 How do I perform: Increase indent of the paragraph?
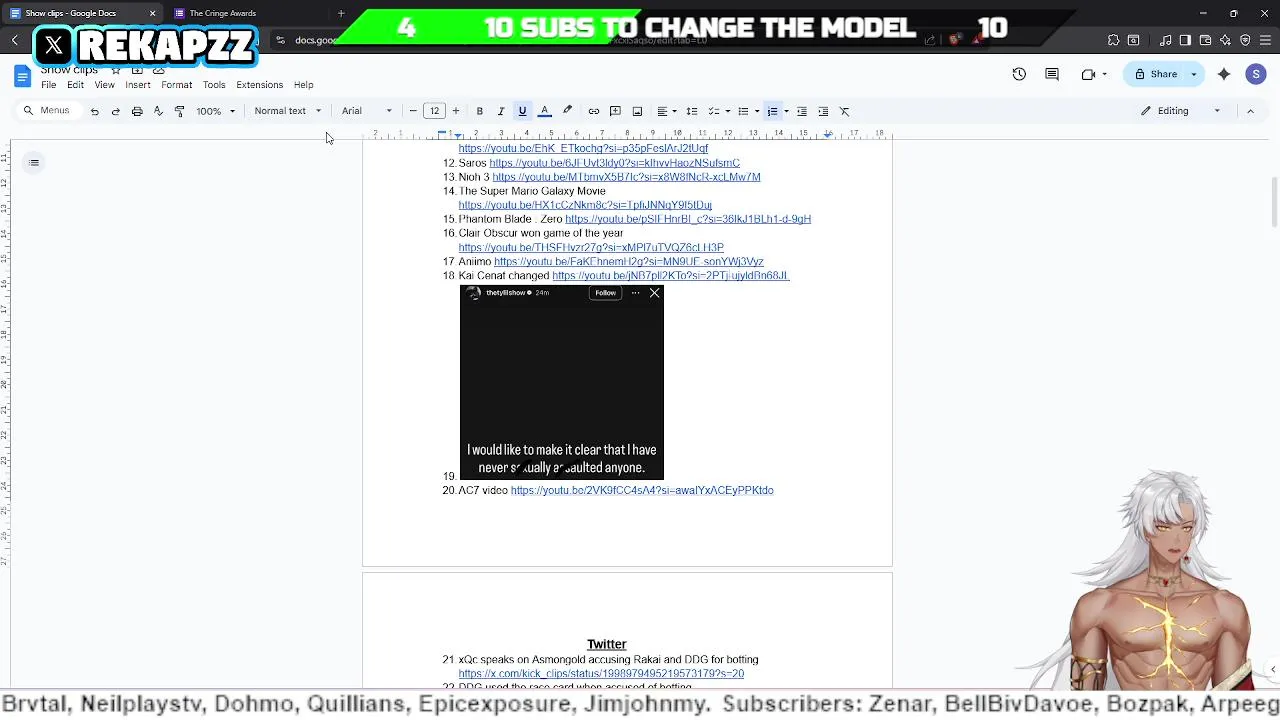click(823, 111)
